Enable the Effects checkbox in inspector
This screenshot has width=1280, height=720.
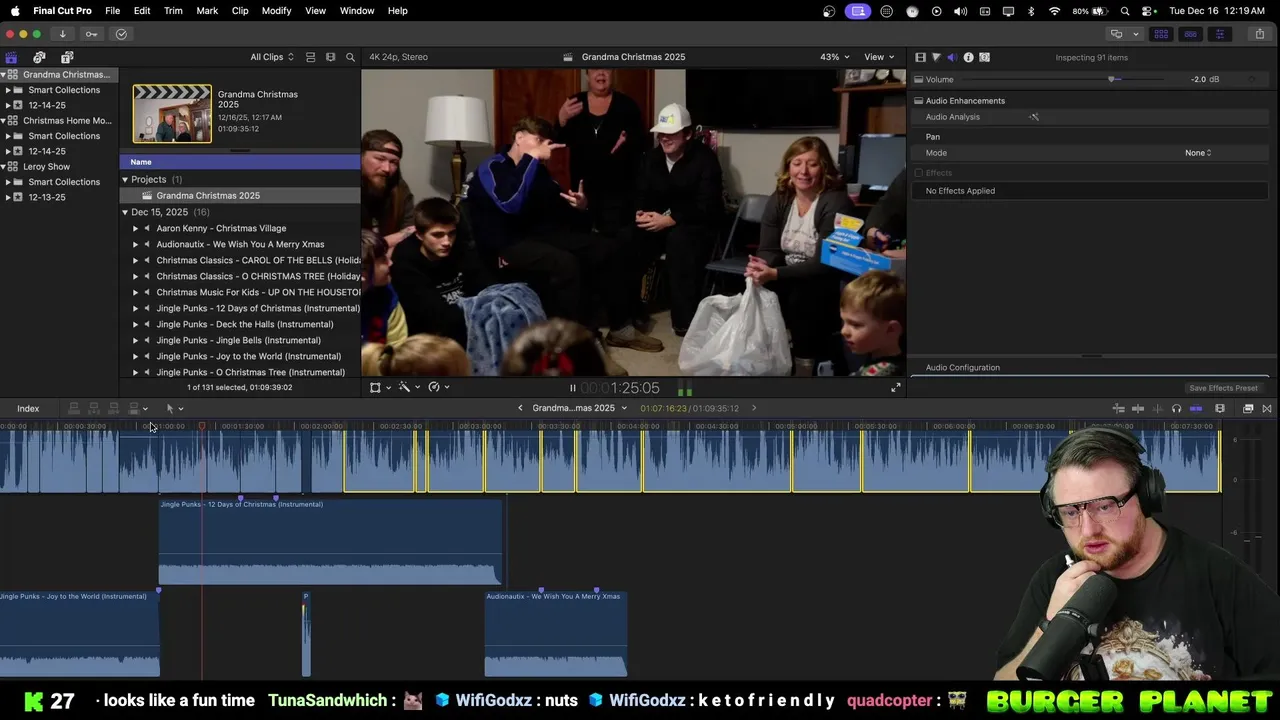(919, 173)
